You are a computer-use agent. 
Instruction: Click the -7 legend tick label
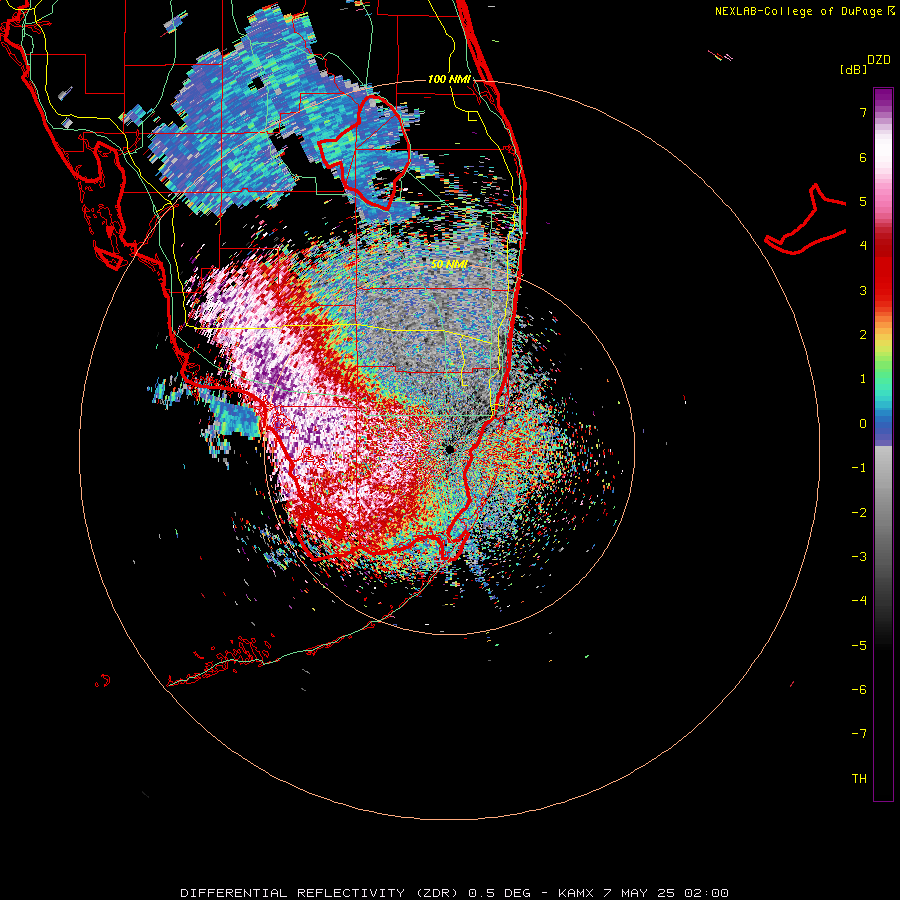click(x=859, y=734)
